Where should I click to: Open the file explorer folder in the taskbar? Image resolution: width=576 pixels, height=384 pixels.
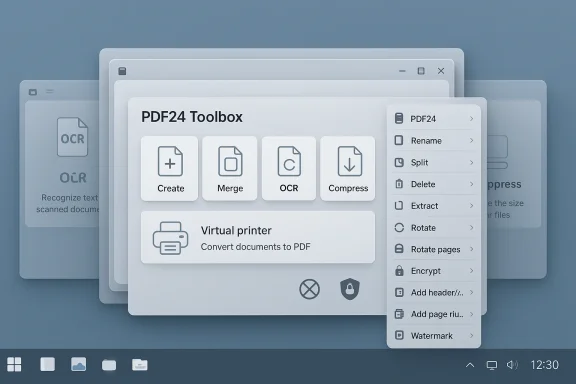click(109, 365)
